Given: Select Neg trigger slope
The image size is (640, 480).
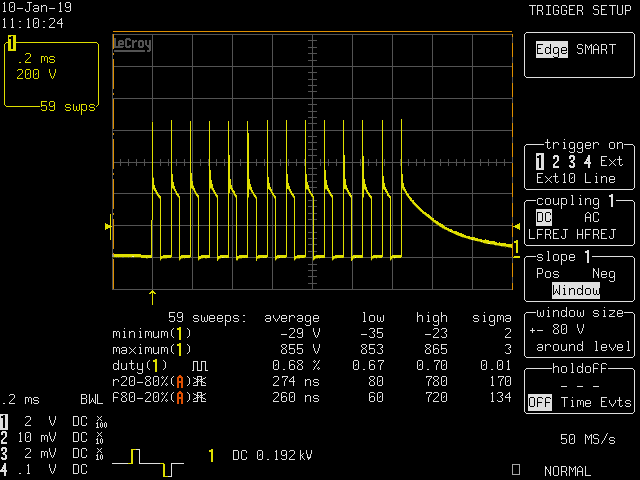Looking at the screenshot, I should coord(604,274).
